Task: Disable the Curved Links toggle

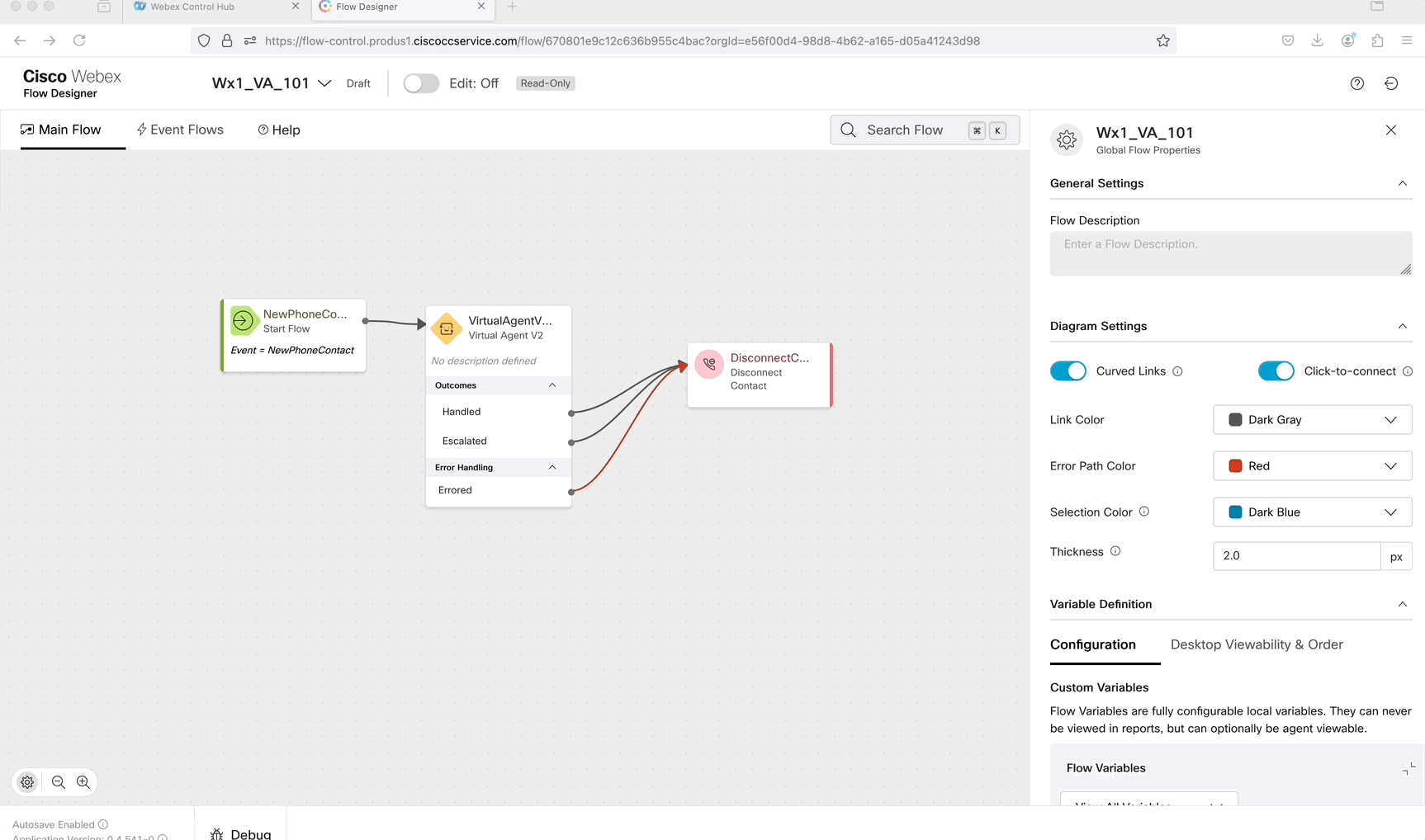Action: (1068, 371)
